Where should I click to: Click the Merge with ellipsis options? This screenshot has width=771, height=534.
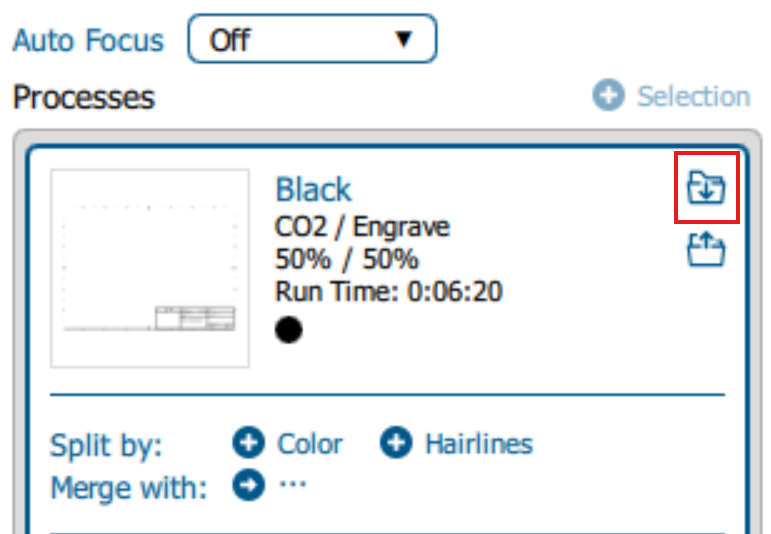tap(293, 484)
